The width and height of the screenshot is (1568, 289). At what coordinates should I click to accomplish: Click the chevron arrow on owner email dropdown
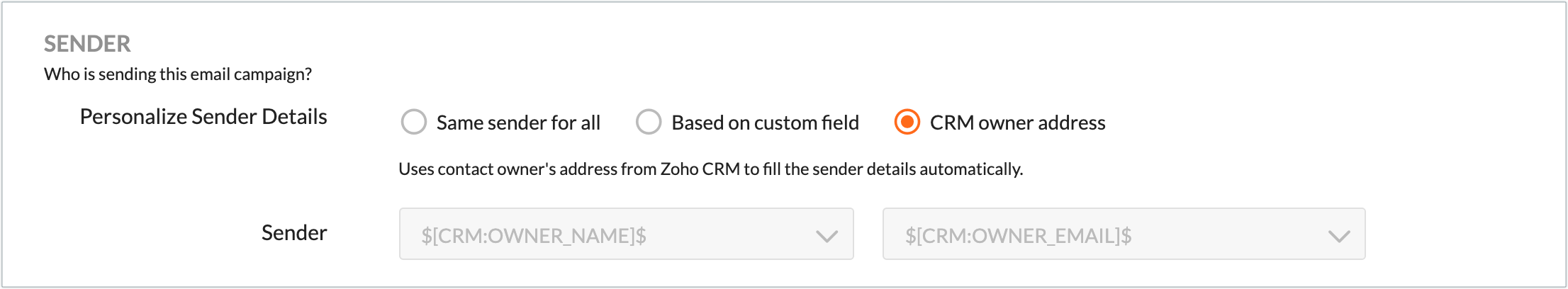pyautogui.click(x=1338, y=236)
